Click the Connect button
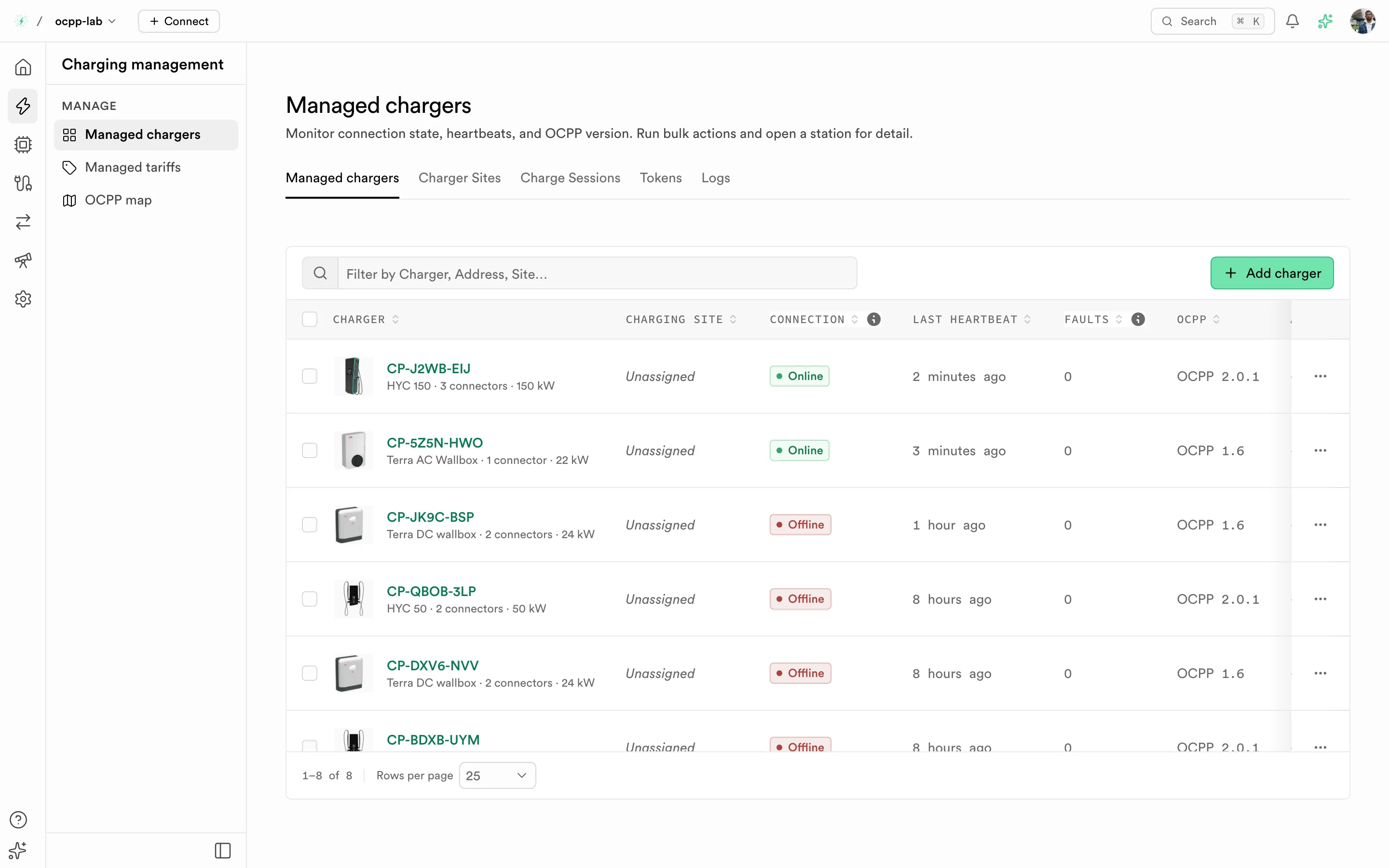 click(178, 21)
